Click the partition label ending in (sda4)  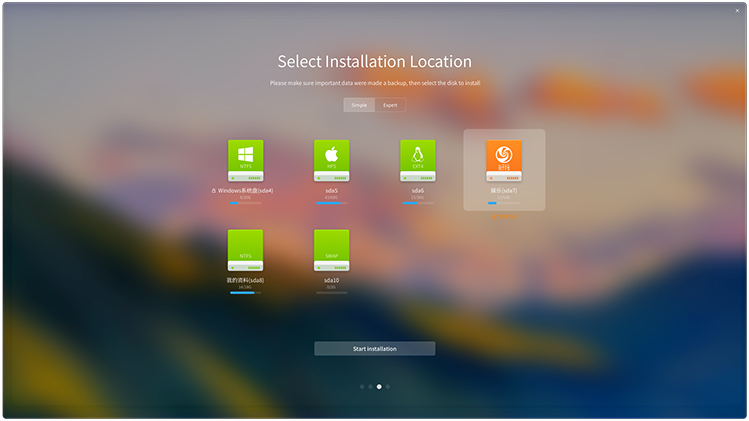click(x=246, y=190)
